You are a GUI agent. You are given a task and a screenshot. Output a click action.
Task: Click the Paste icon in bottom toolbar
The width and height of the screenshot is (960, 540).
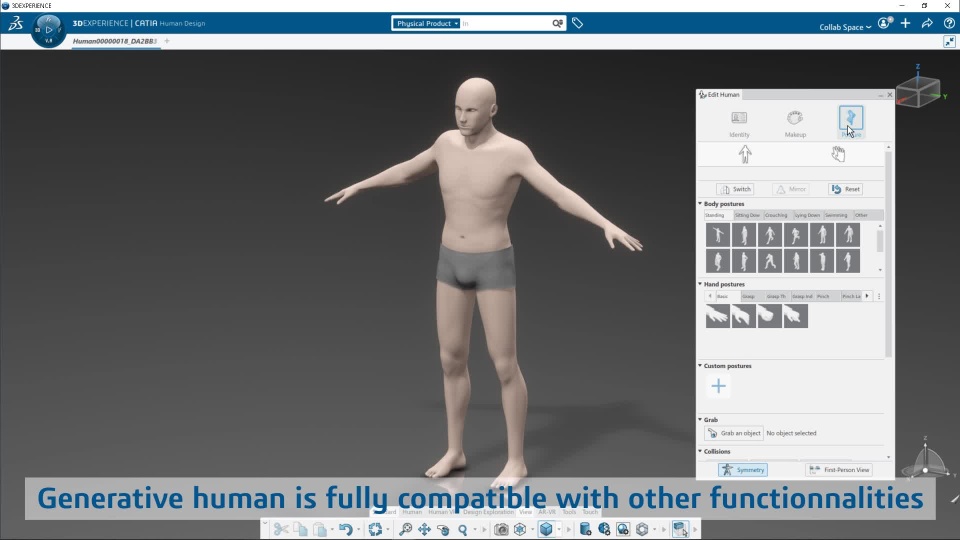pos(320,529)
